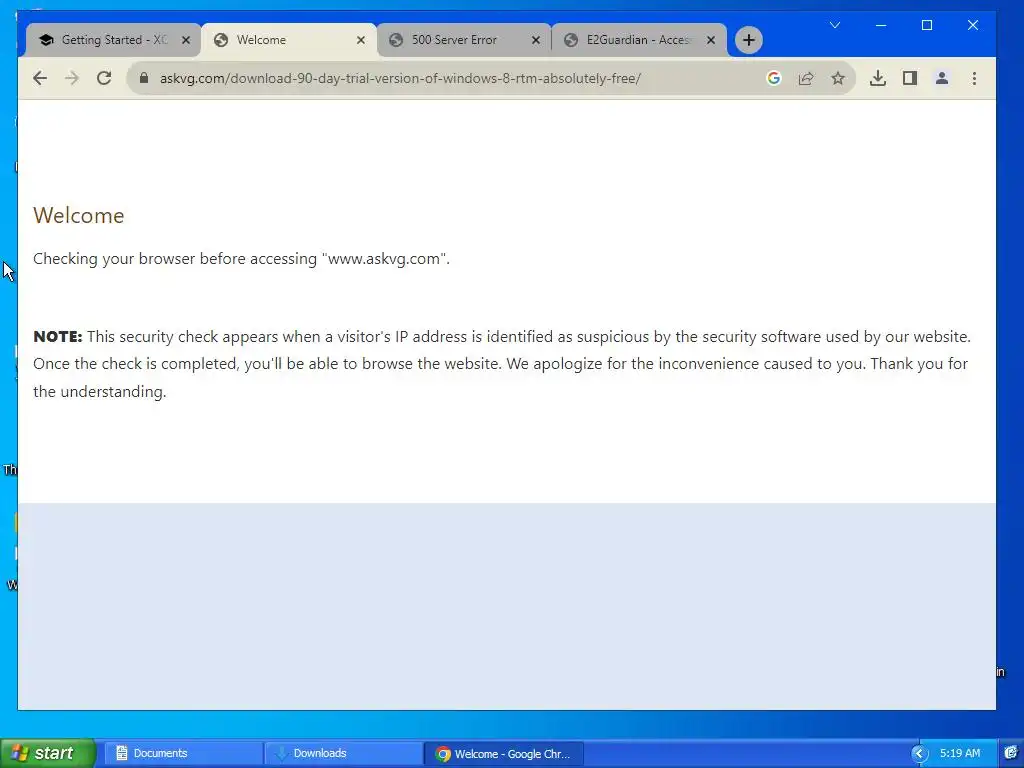
Task: Open Chrome downloads tray icon
Action: (878, 78)
